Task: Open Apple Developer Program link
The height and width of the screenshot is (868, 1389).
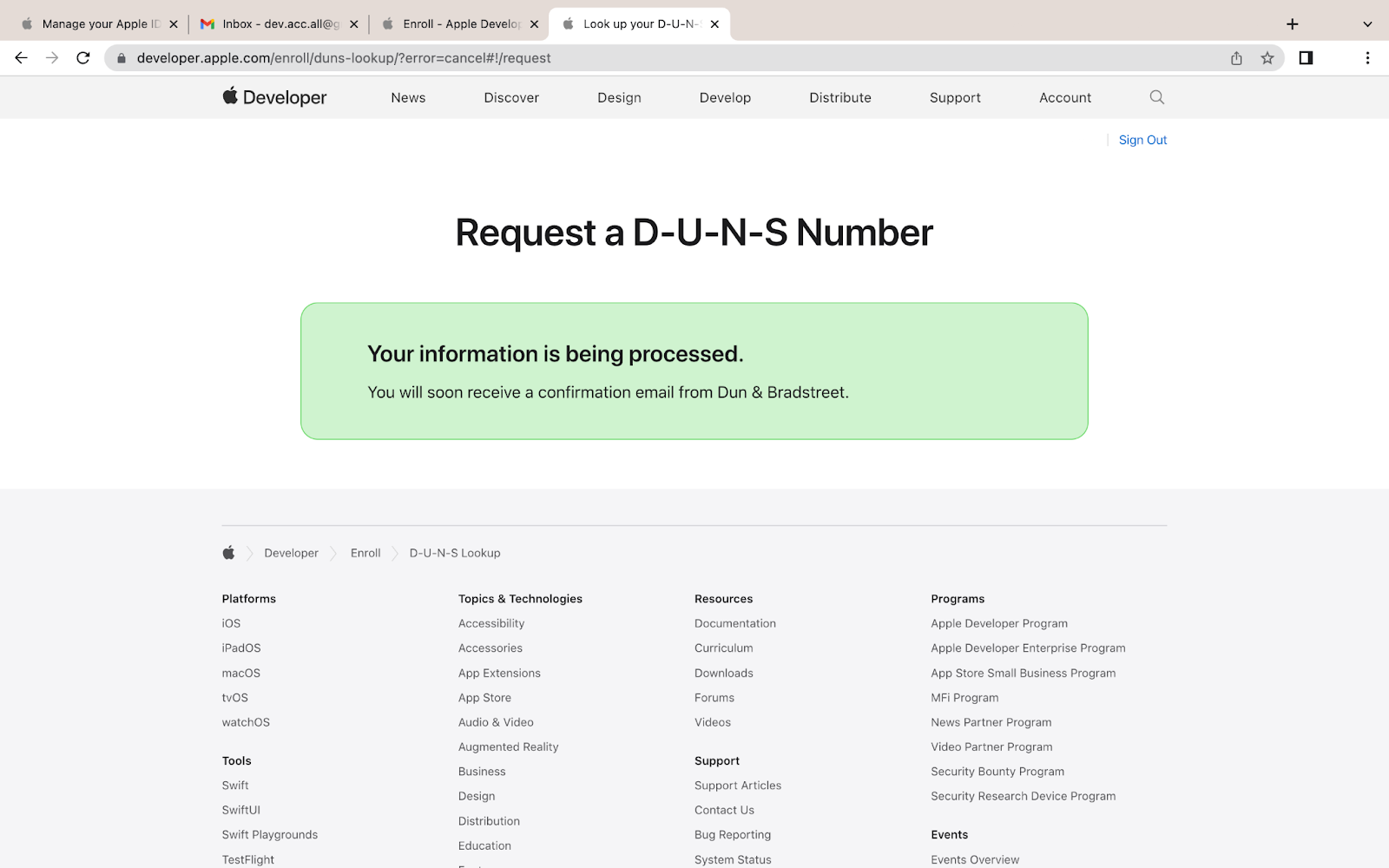Action: (x=999, y=623)
